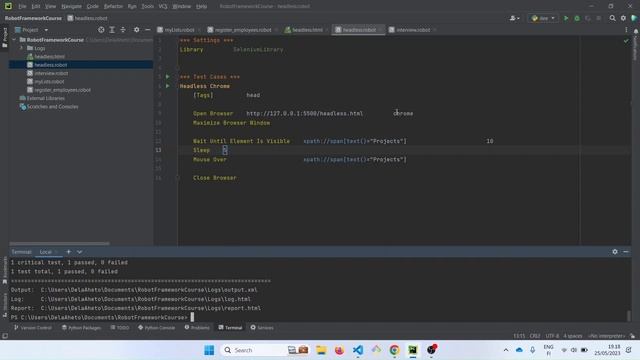Hide the terminal panel with minus icon
640x360 pixels.
626,252
